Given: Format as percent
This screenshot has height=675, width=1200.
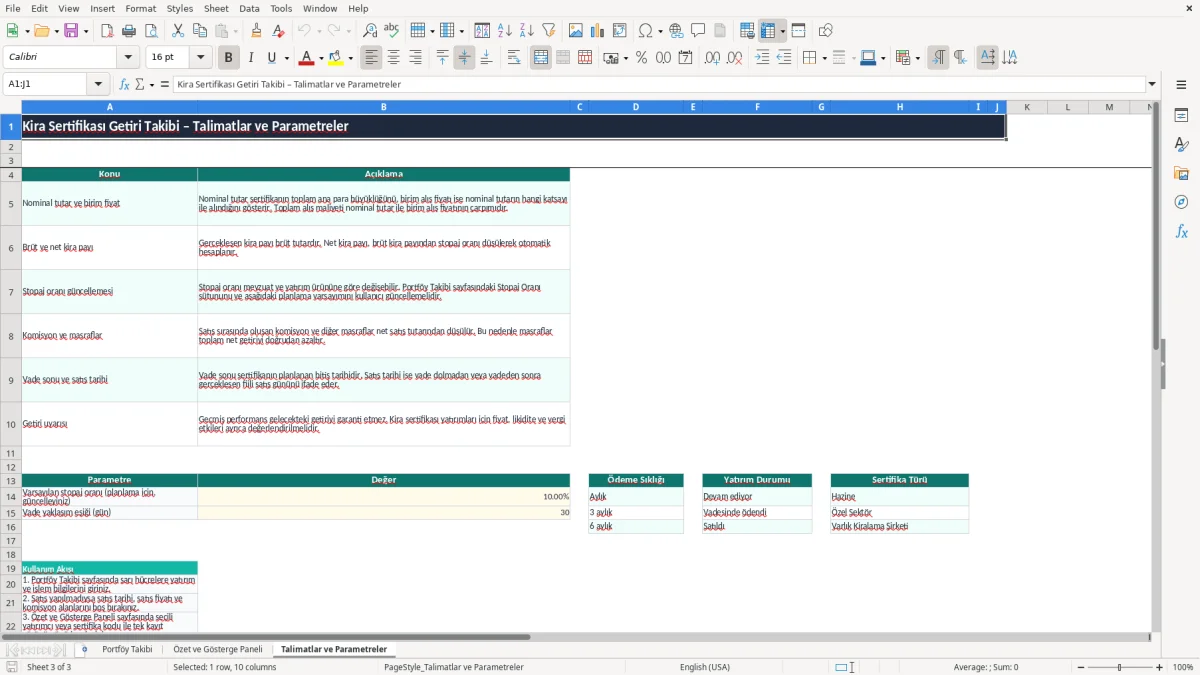Looking at the screenshot, I should [641, 58].
